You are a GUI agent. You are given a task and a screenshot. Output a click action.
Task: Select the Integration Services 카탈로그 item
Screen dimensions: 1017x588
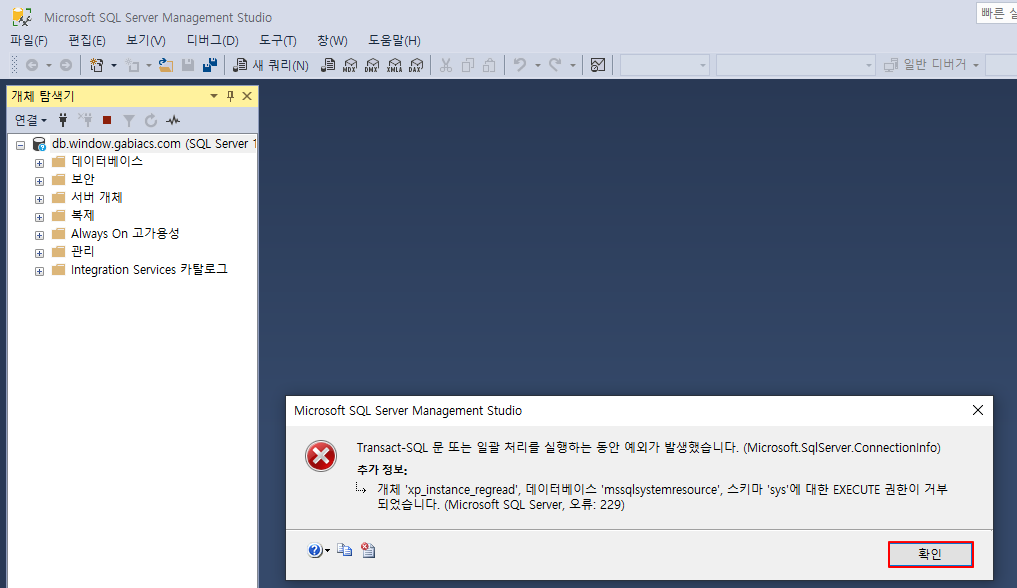click(149, 269)
